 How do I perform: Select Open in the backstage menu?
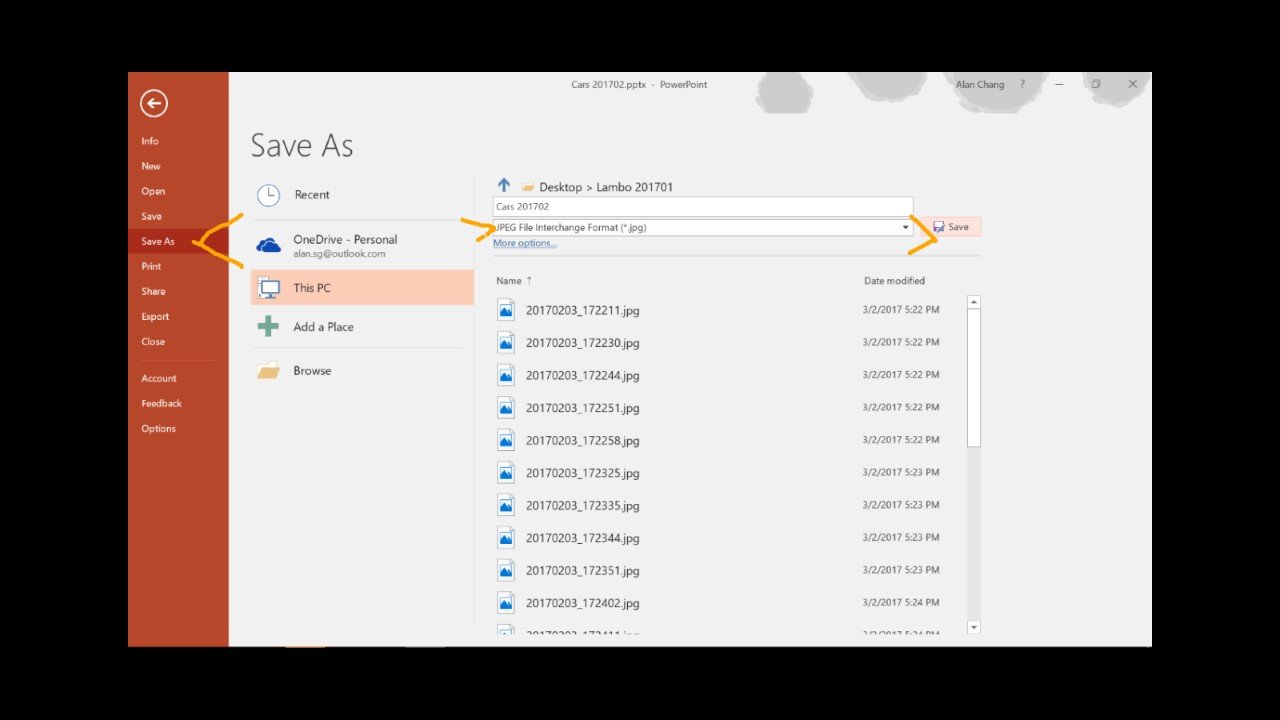(x=153, y=191)
